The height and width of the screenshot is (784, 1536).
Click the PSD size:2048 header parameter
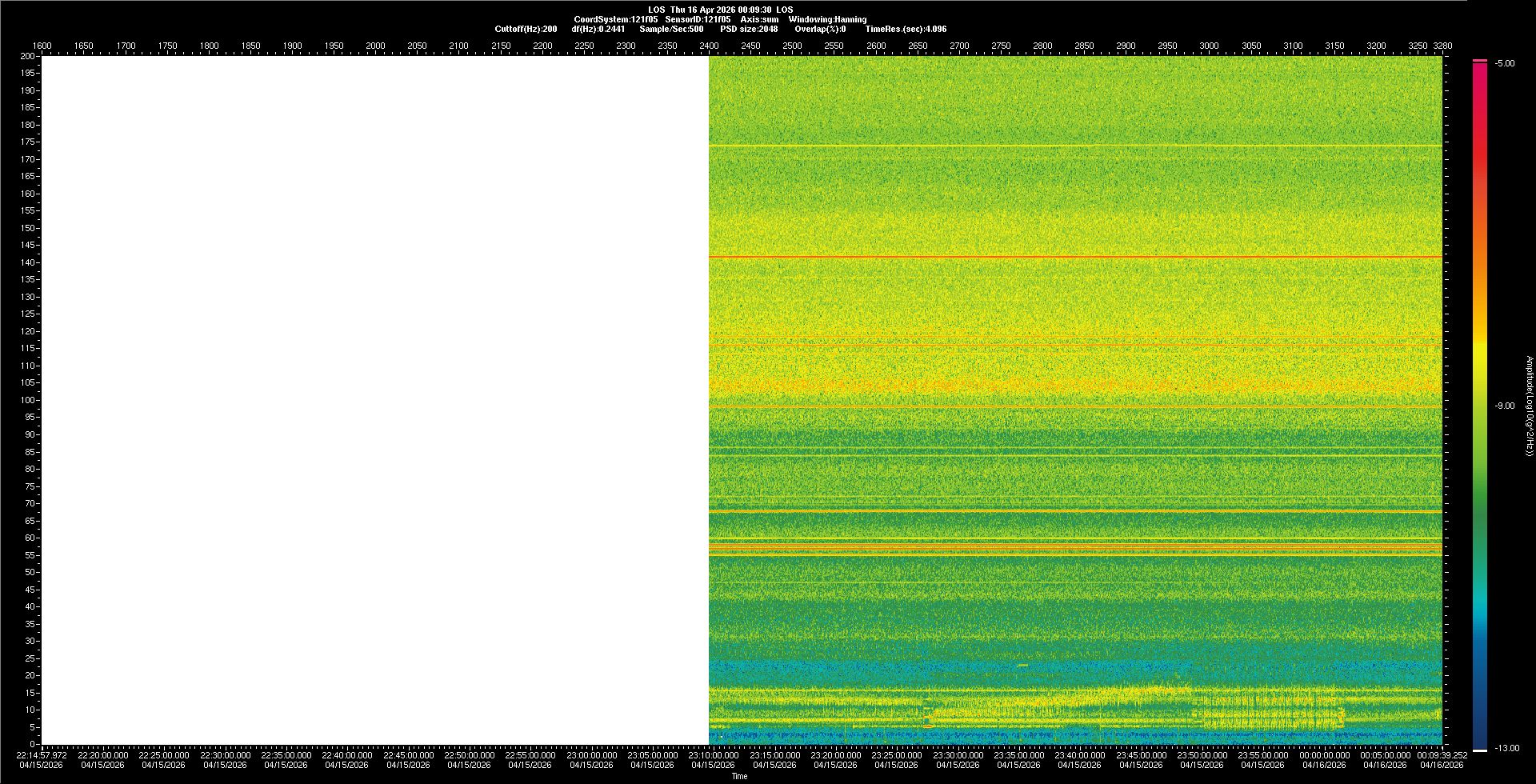tap(749, 29)
